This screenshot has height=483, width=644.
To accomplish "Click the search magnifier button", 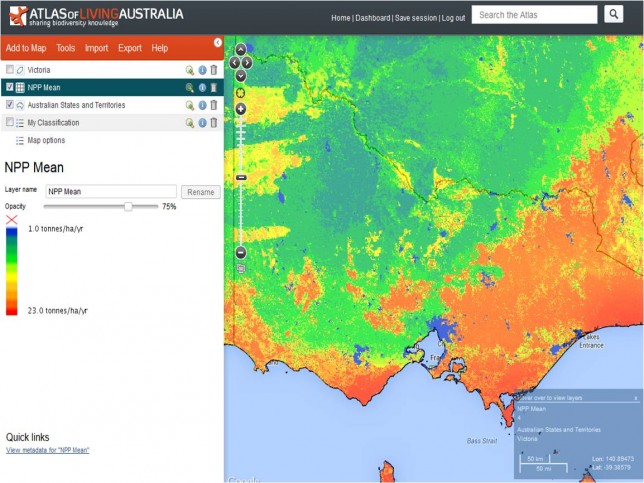I will point(614,15).
